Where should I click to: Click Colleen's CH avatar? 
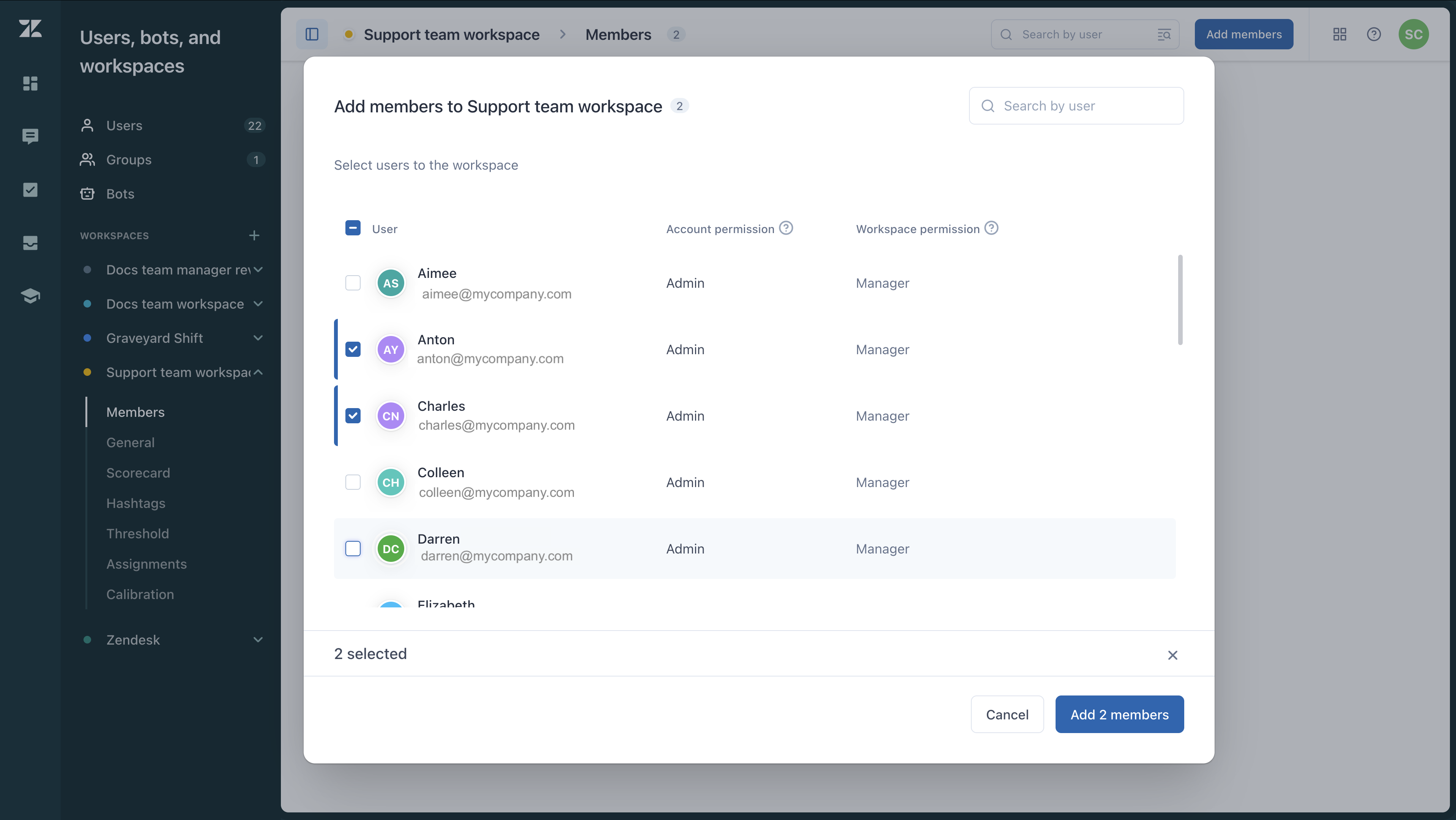click(391, 483)
